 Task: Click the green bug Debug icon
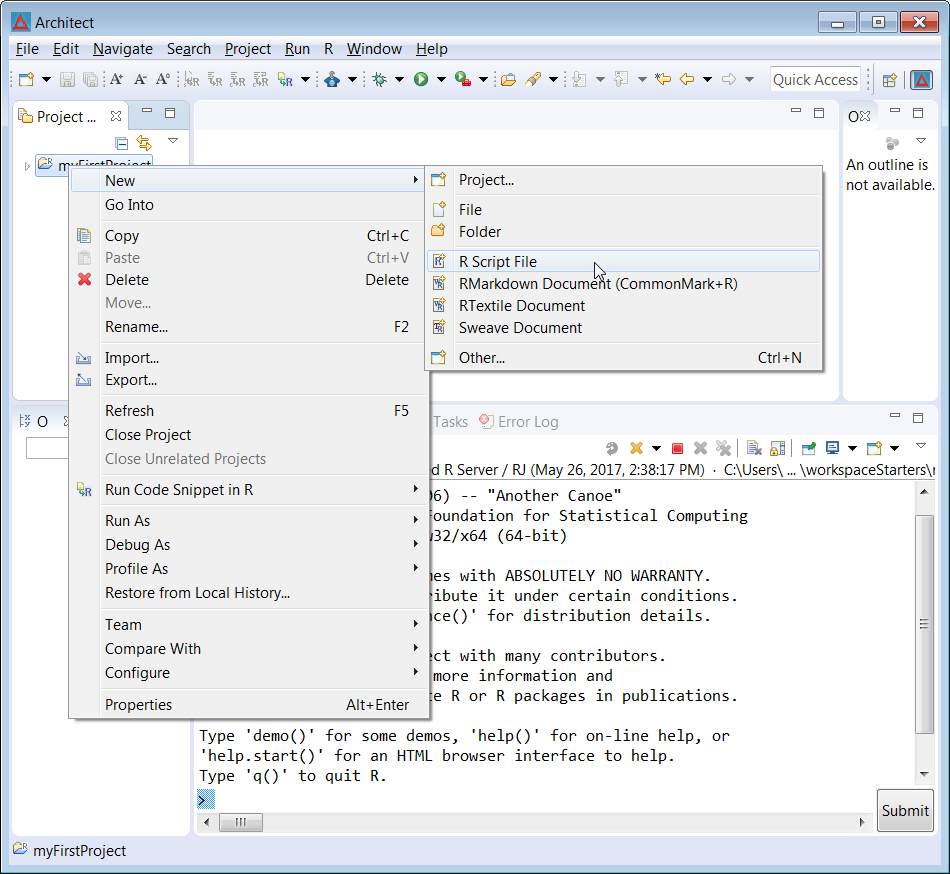[x=380, y=79]
